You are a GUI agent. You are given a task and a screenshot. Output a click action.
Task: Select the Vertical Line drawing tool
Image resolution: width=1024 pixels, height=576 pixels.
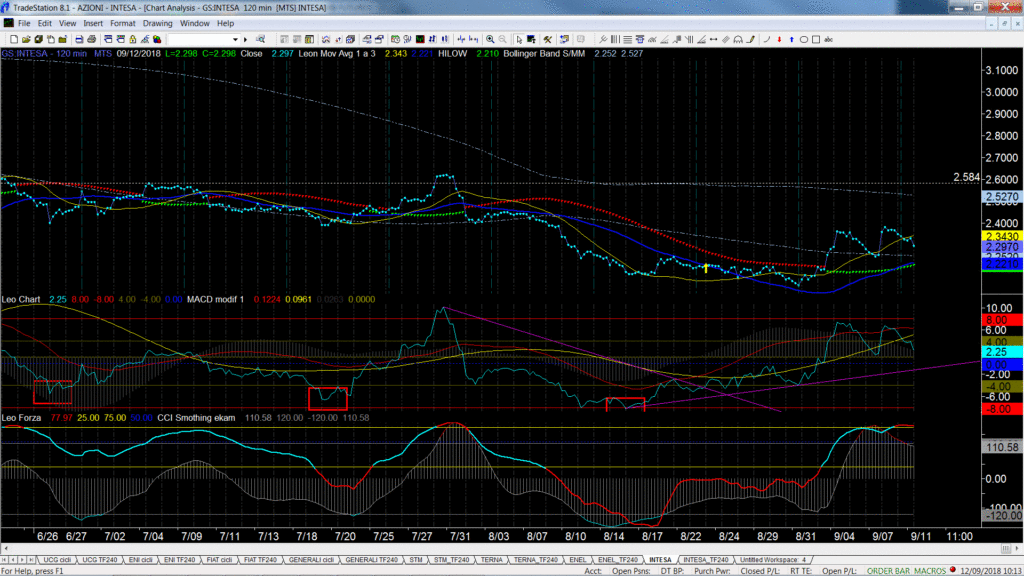click(615, 40)
